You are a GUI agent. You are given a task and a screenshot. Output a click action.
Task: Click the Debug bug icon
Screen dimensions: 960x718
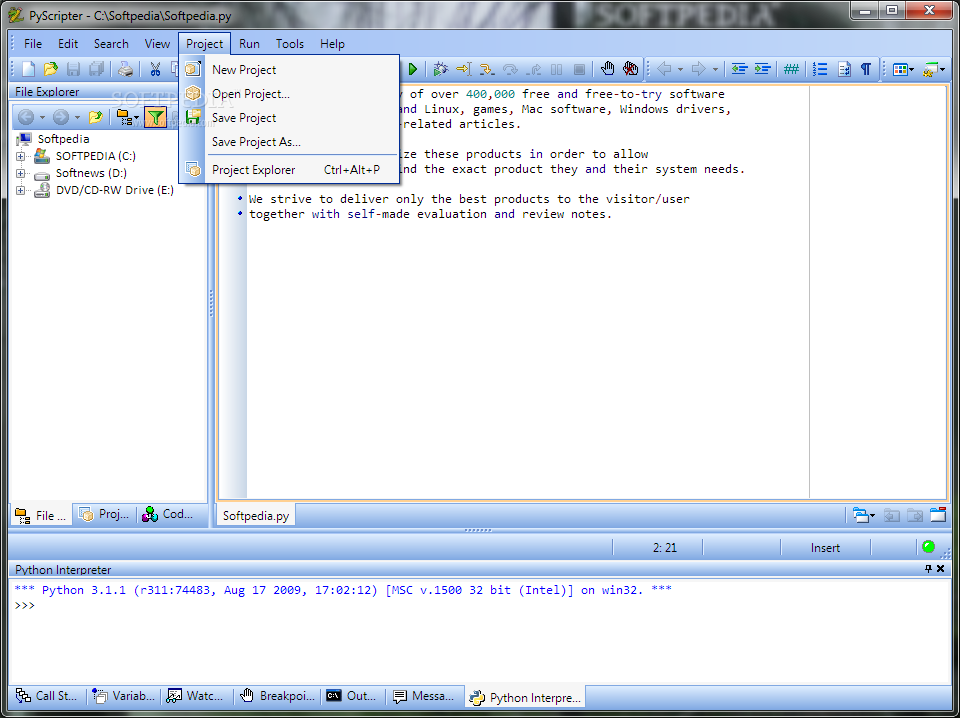[440, 69]
